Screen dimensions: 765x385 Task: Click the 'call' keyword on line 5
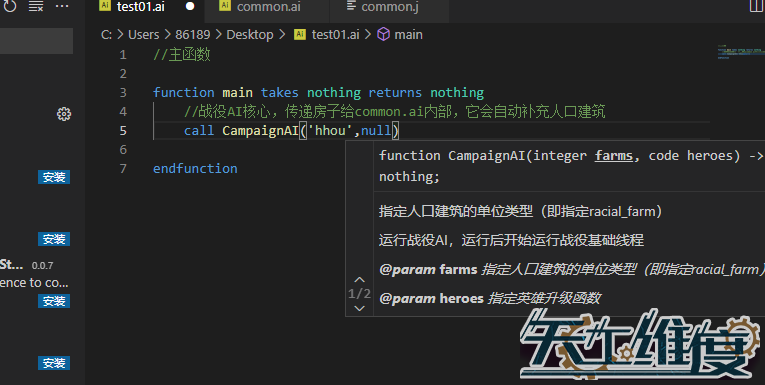pyautogui.click(x=199, y=131)
